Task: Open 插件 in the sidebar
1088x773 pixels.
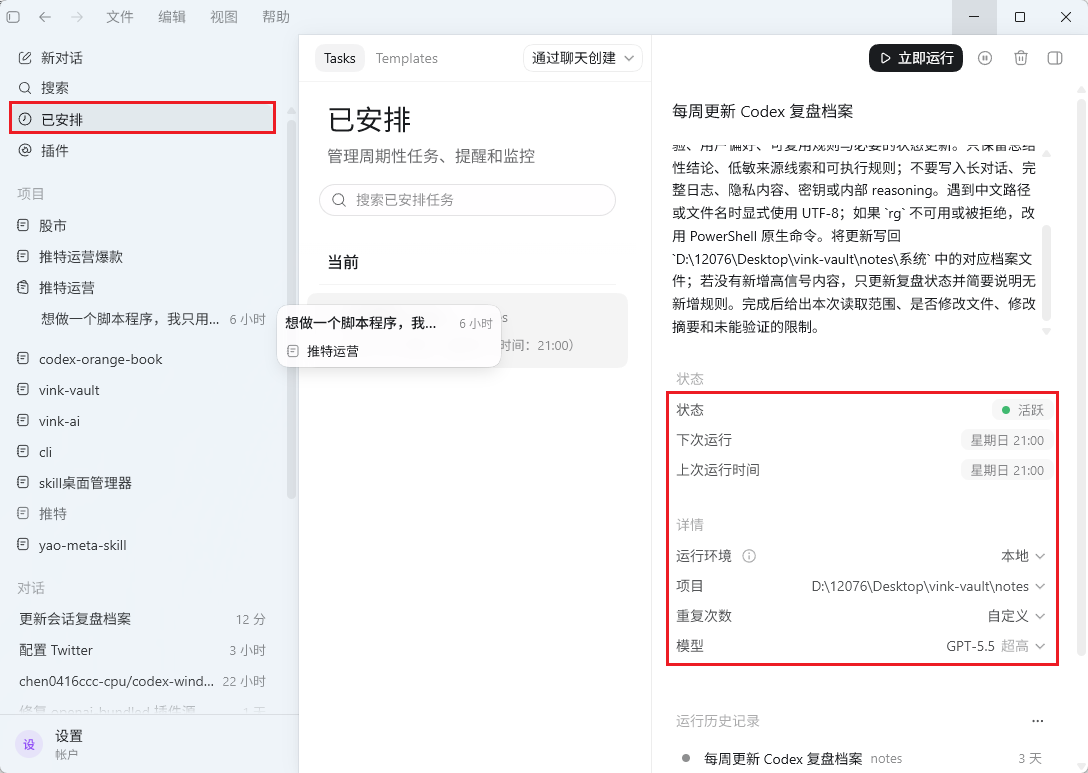Action: [142, 150]
